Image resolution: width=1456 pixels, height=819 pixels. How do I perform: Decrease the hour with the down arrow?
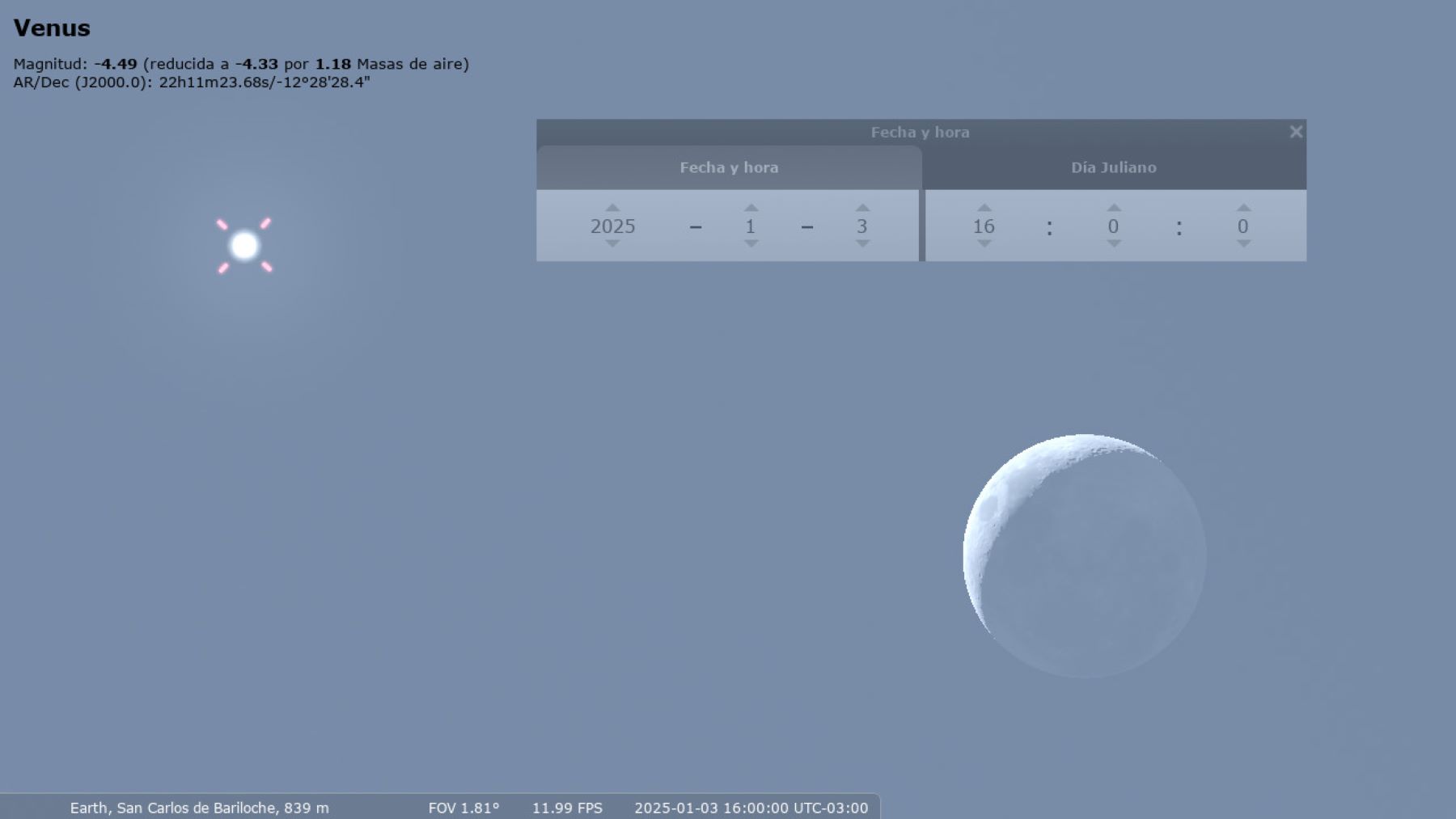[984, 243]
